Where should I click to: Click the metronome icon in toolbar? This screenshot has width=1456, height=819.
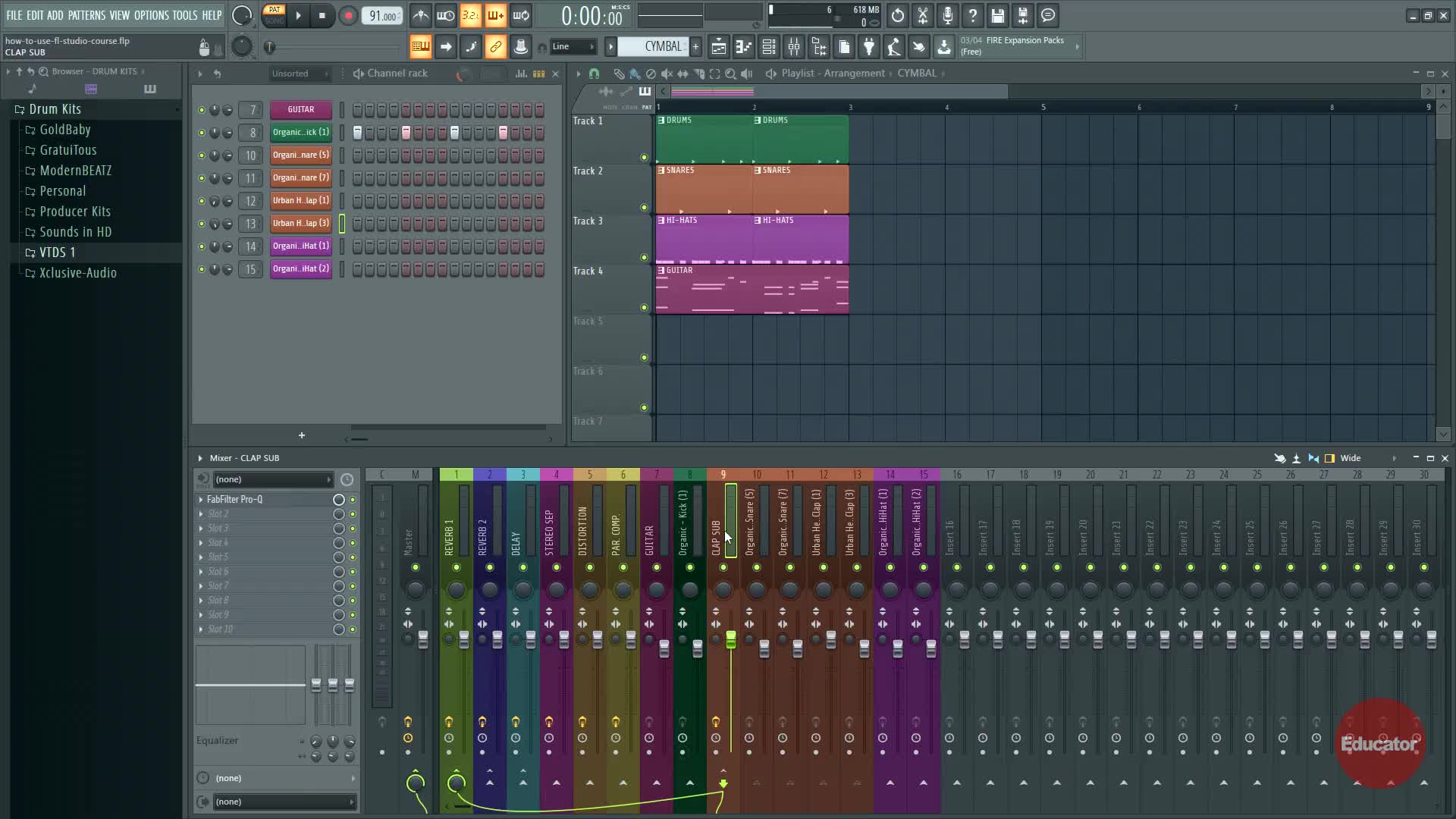tap(421, 15)
